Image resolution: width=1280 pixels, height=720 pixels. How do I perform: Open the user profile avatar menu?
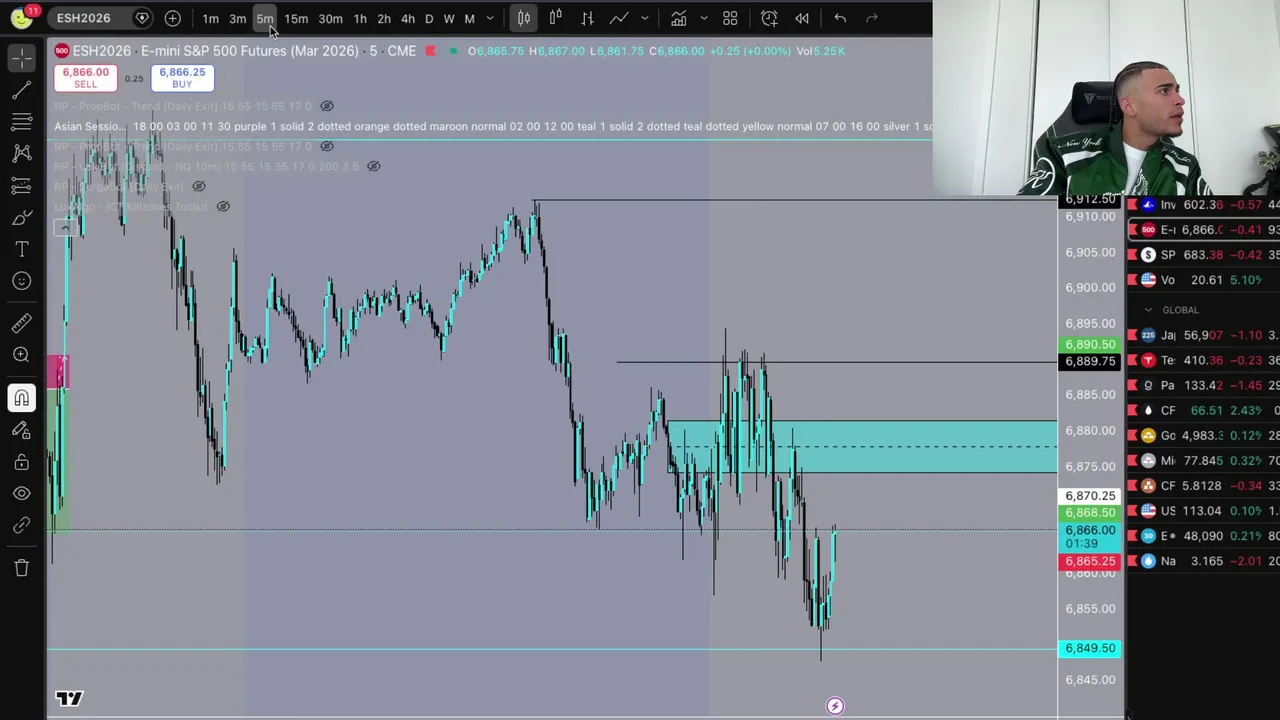click(20, 18)
